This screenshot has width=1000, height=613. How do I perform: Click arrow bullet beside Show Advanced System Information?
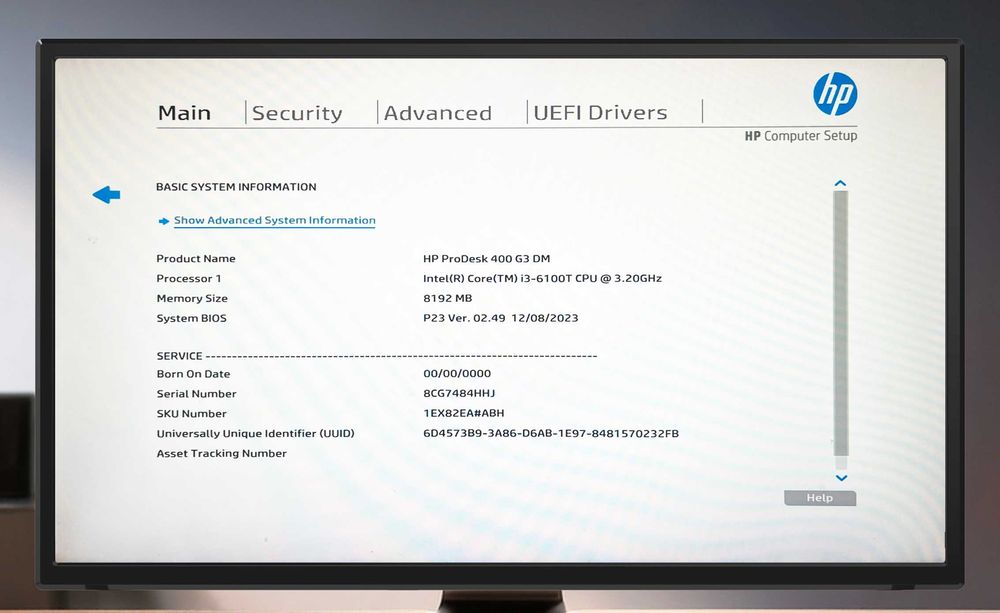pyautogui.click(x=164, y=221)
